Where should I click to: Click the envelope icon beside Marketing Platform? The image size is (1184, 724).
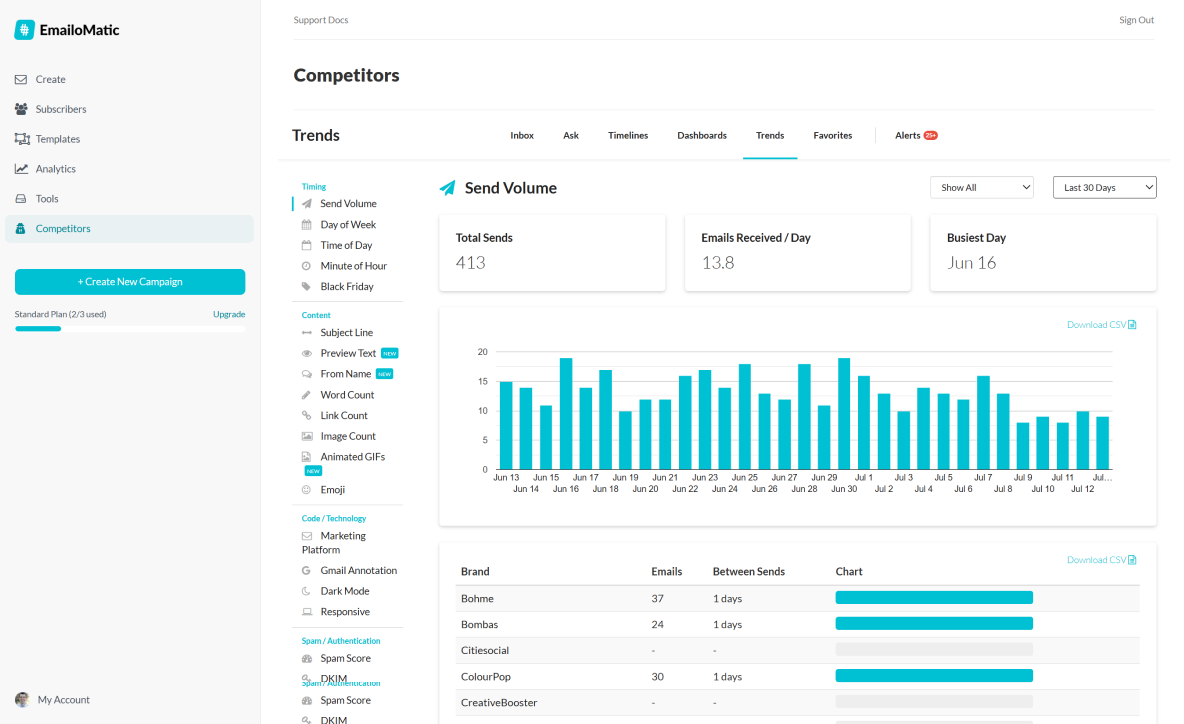pyautogui.click(x=307, y=536)
